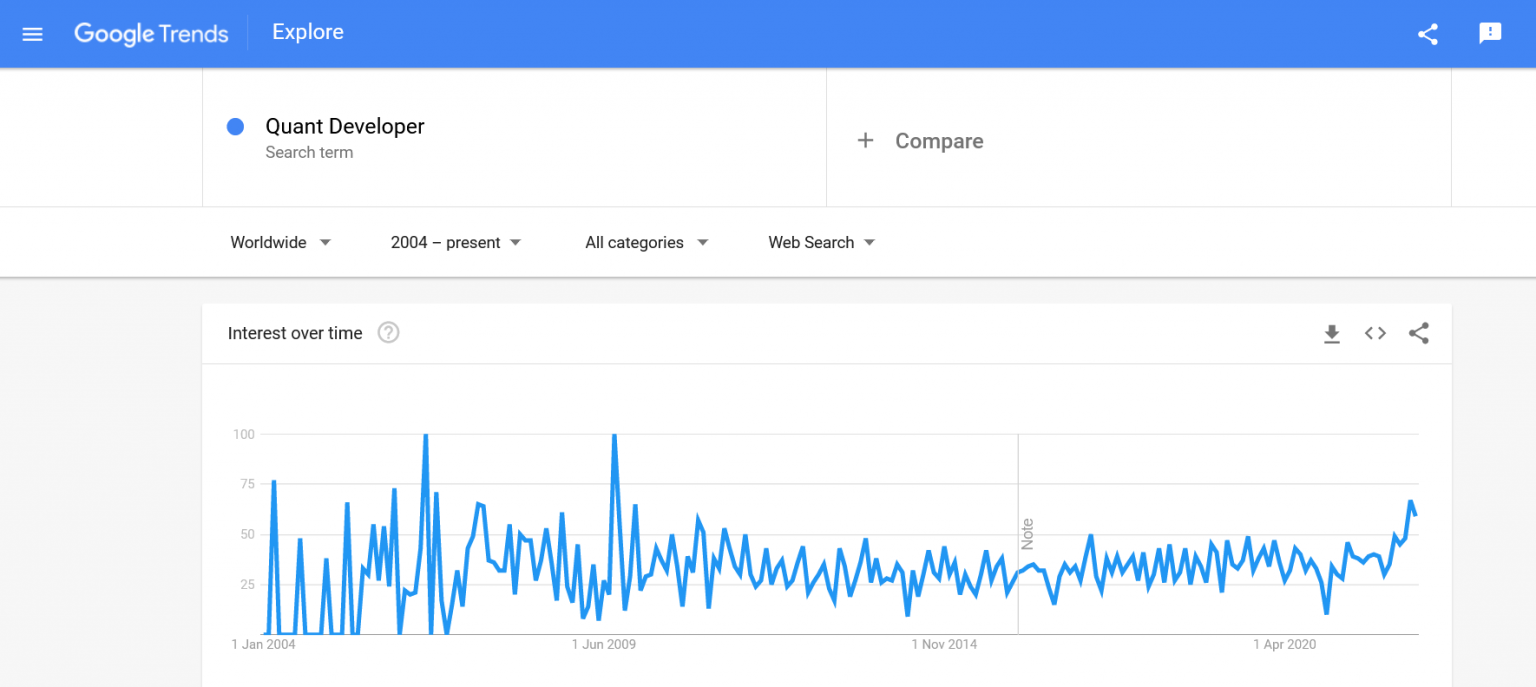Click the 1 Jun 2009 axis label
Viewport: 1536px width, 687px height.
604,645
